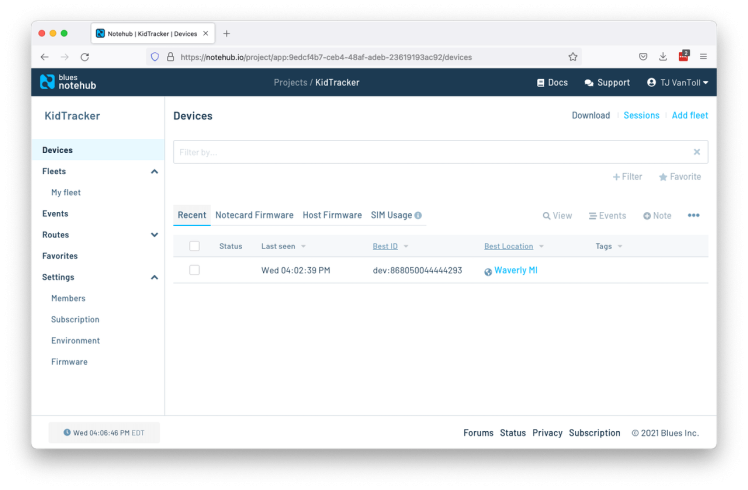The width and height of the screenshot is (748, 490).
Task: Collapse the Fleets sidebar section
Action: (154, 171)
